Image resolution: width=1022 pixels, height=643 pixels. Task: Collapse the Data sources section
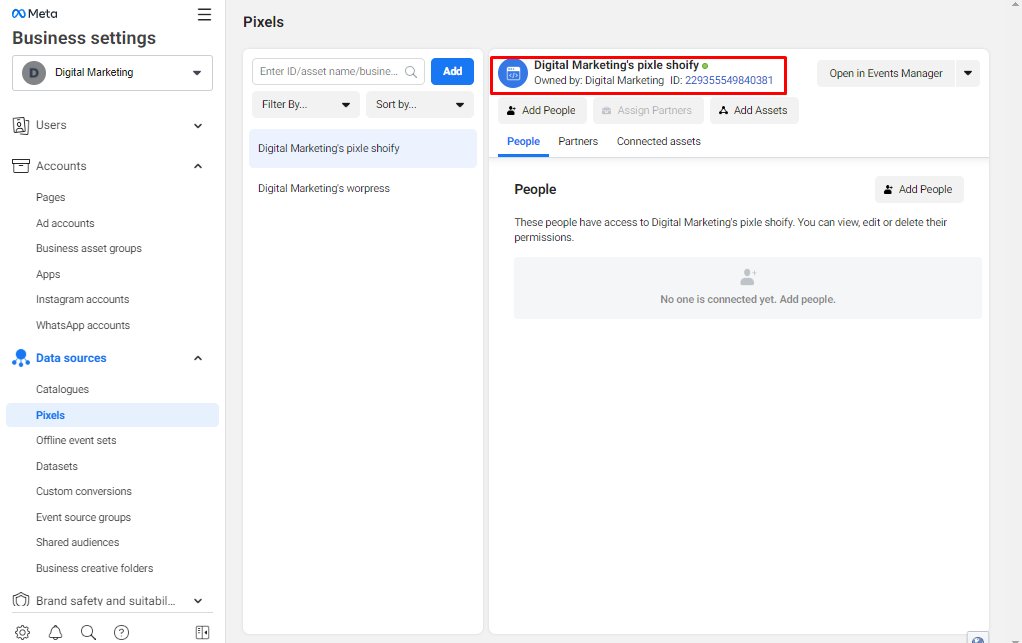click(197, 358)
